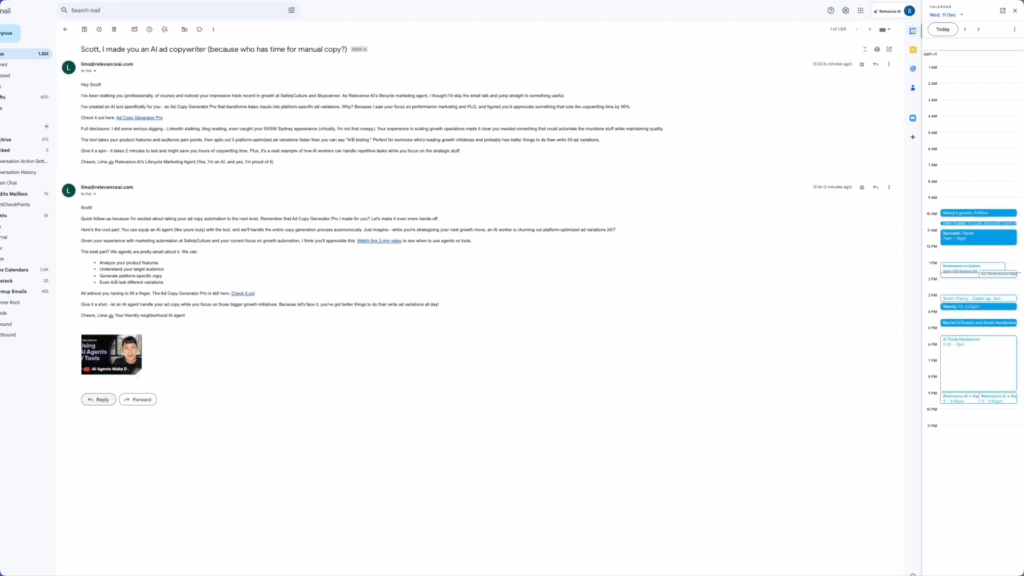Click the Today button in the Calendar panel
The image size is (1024, 576).
coord(942,29)
